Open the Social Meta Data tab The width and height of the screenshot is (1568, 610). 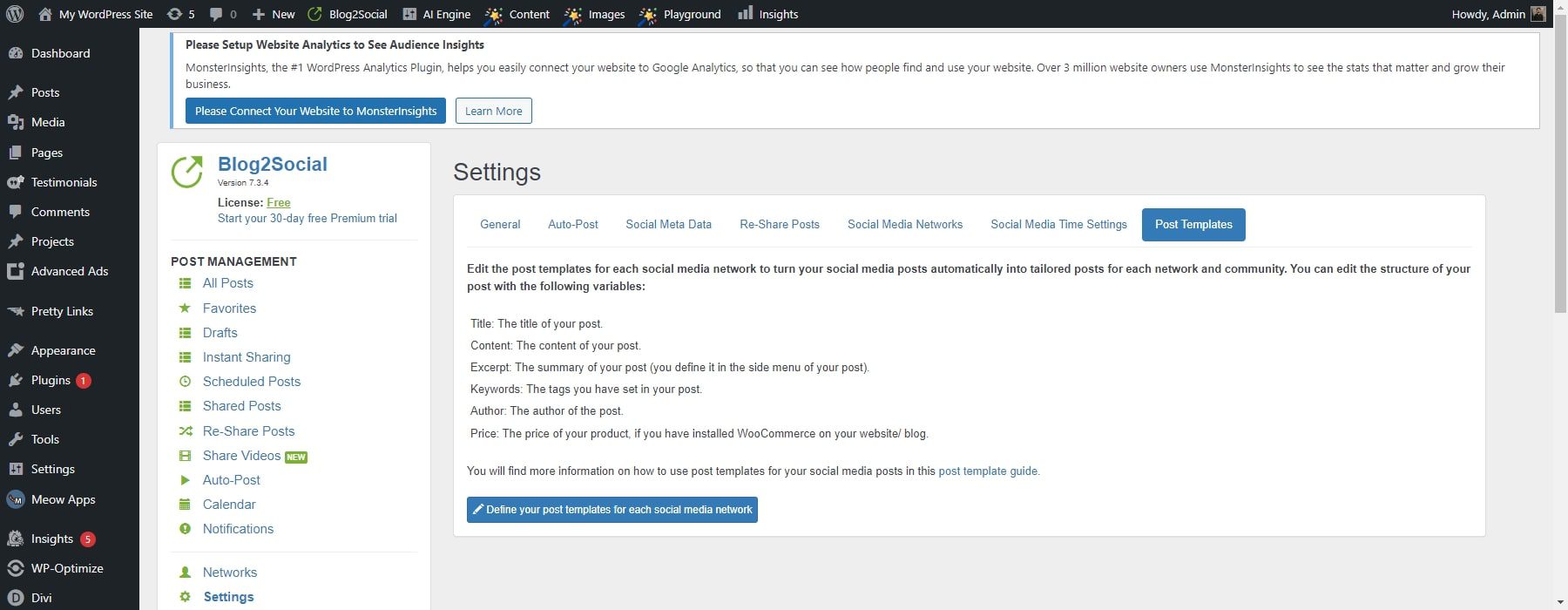tap(668, 224)
